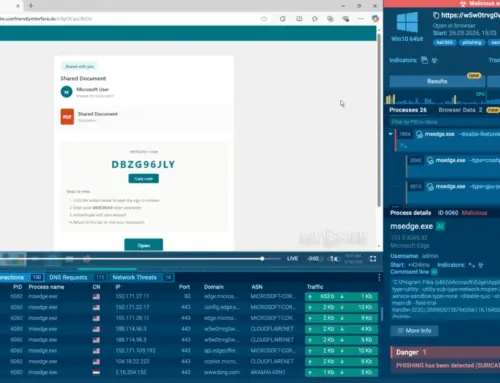
Task: Click the Filter by PID or name field
Action: point(444,122)
